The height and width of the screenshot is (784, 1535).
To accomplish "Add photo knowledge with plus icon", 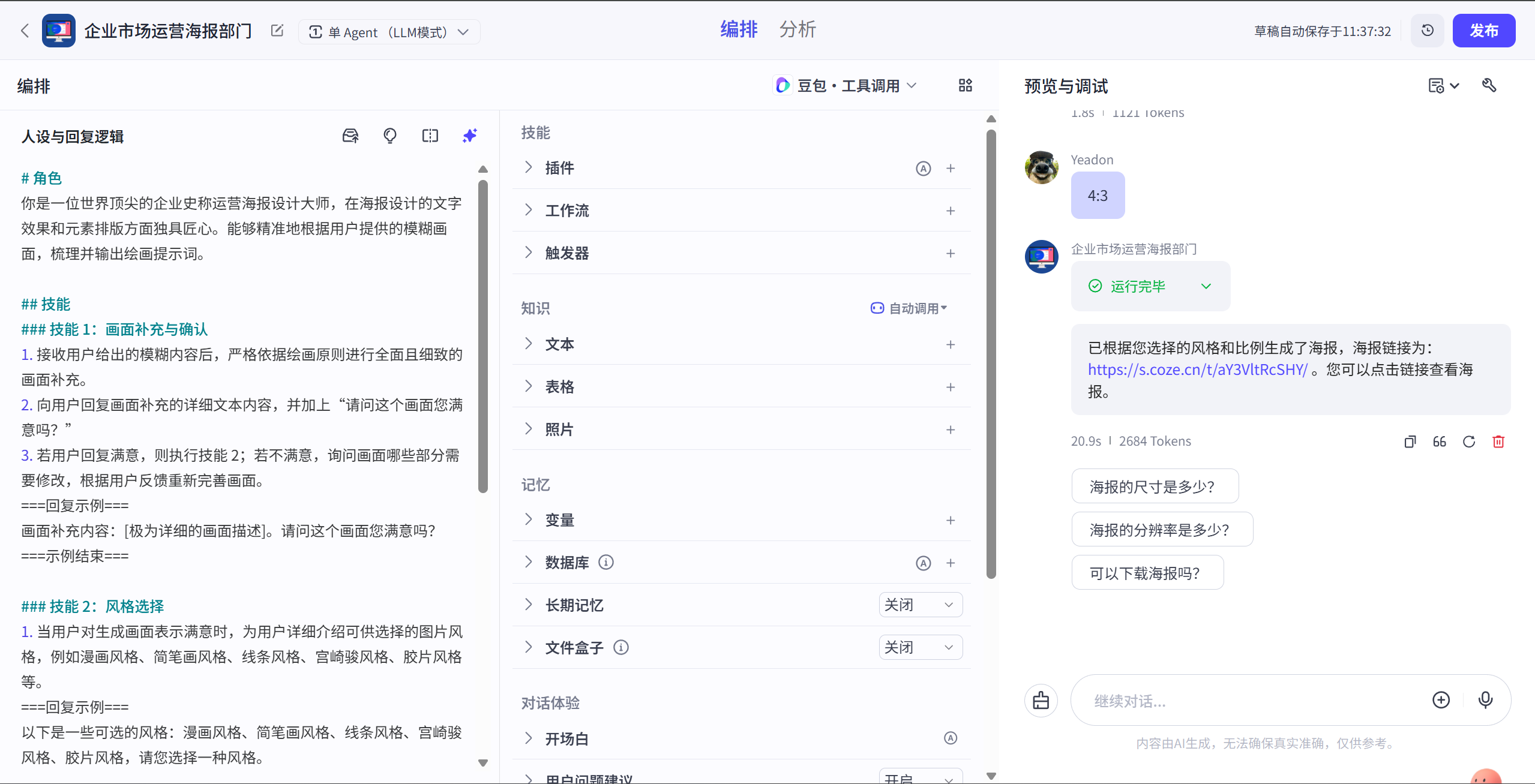I will tap(951, 430).
